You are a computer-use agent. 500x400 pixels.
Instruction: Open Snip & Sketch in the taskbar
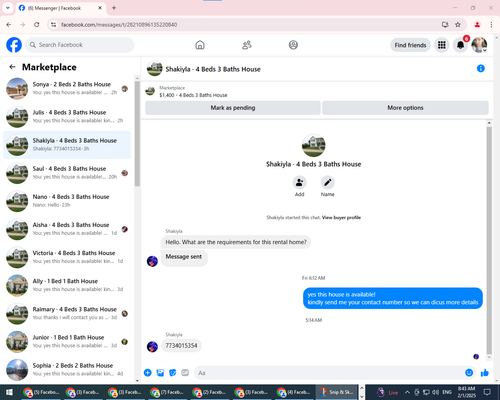[x=337, y=392]
